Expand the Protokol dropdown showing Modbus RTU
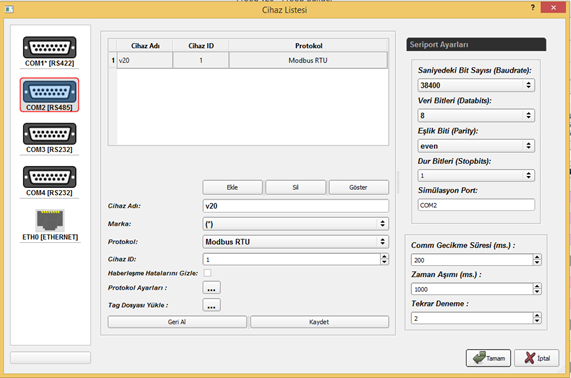Viewport: 571px width, 378px height. click(295, 242)
